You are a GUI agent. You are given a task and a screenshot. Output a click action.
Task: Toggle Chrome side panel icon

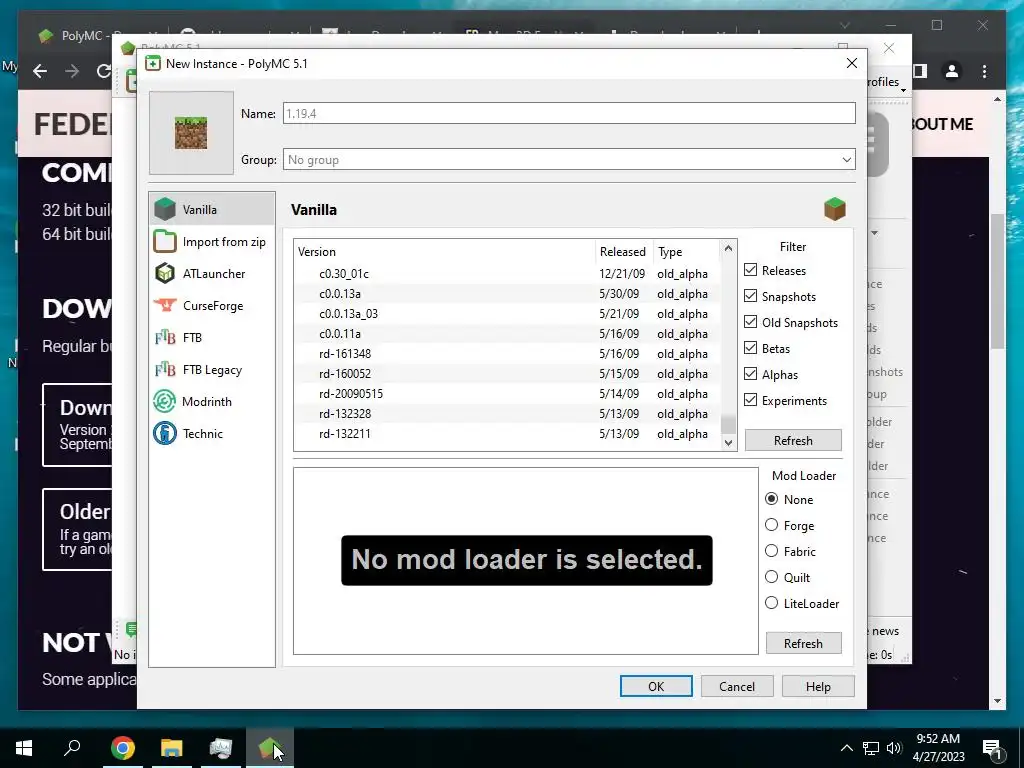click(920, 71)
